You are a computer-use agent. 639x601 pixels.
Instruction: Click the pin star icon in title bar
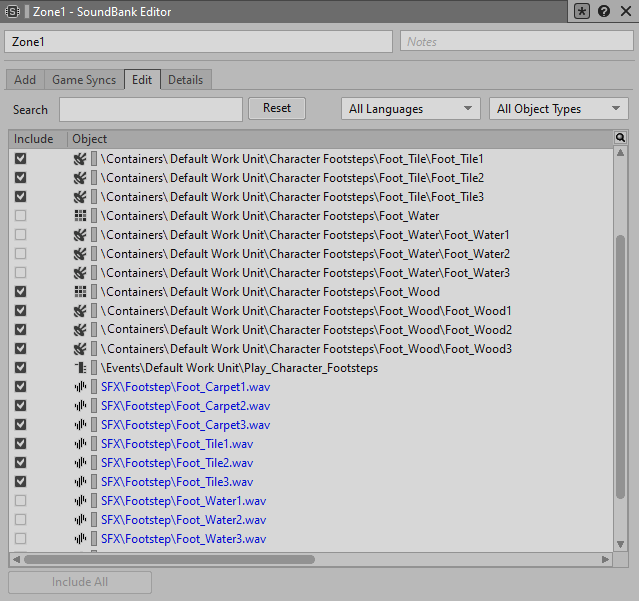coord(583,11)
